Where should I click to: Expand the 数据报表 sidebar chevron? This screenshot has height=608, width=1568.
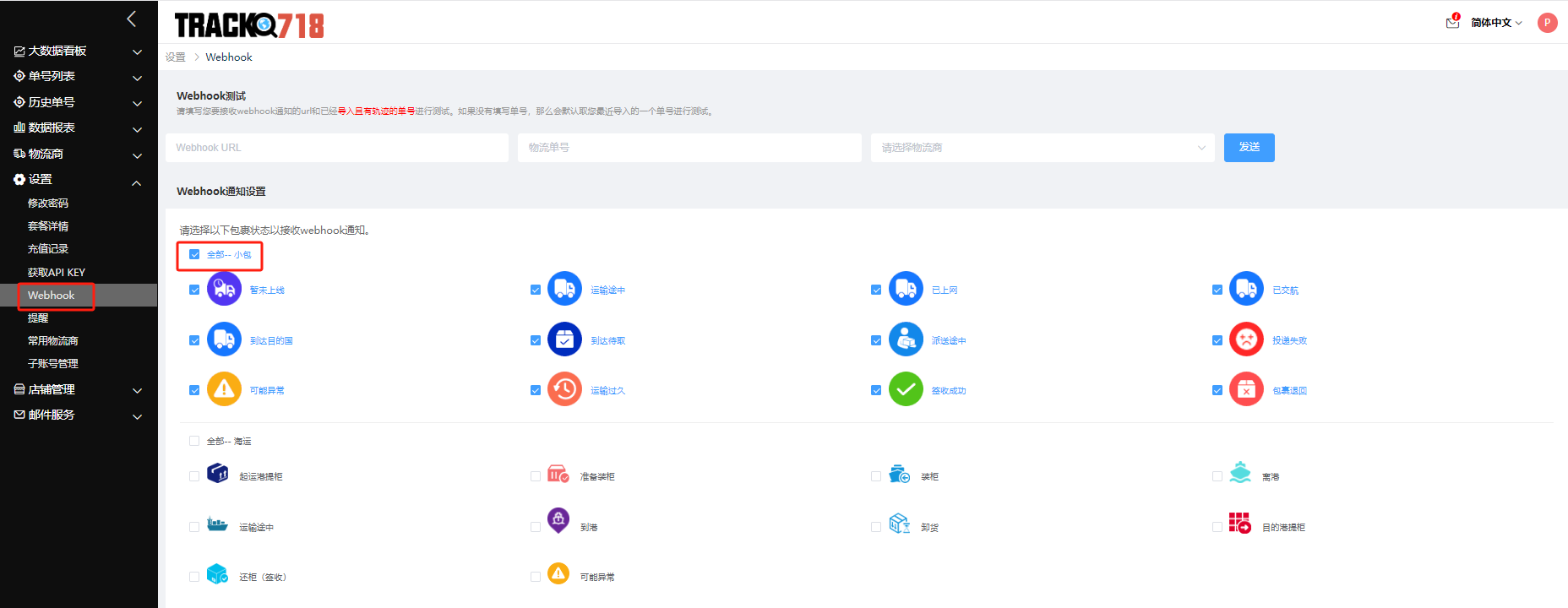(137, 130)
